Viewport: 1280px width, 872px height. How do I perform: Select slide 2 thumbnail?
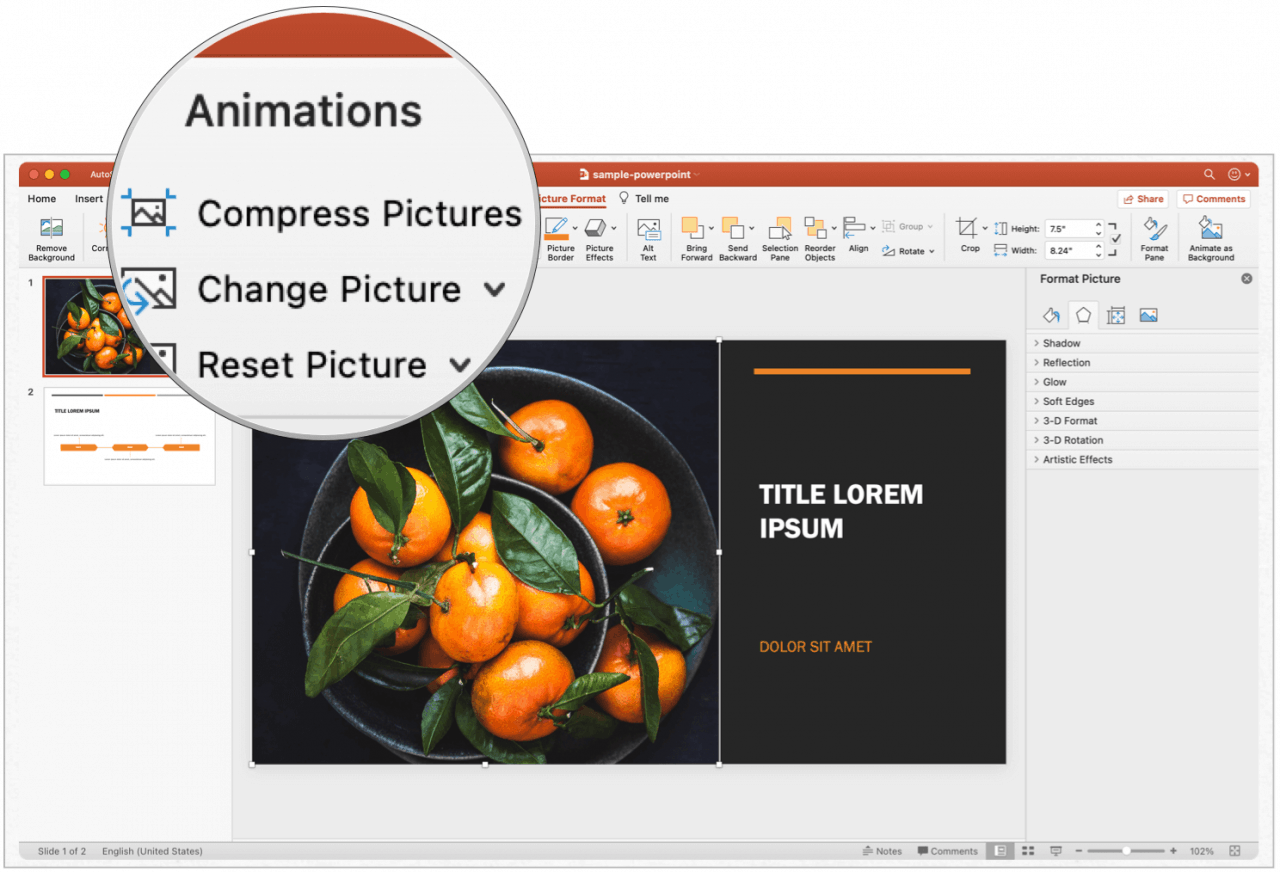pyautogui.click(x=129, y=436)
